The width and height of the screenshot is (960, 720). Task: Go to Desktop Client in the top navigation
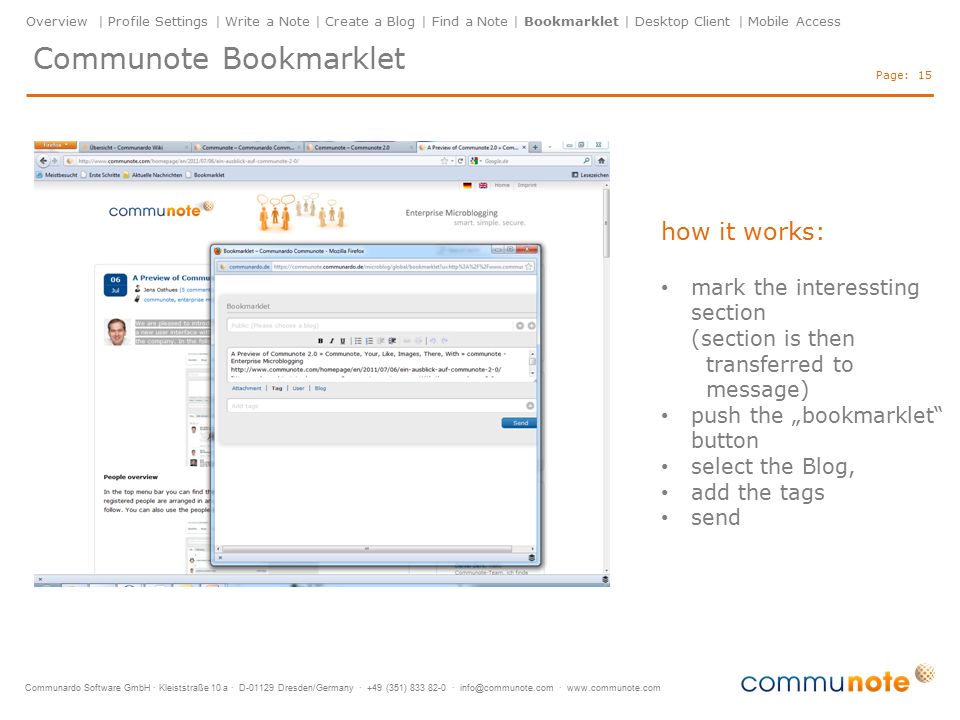point(682,21)
